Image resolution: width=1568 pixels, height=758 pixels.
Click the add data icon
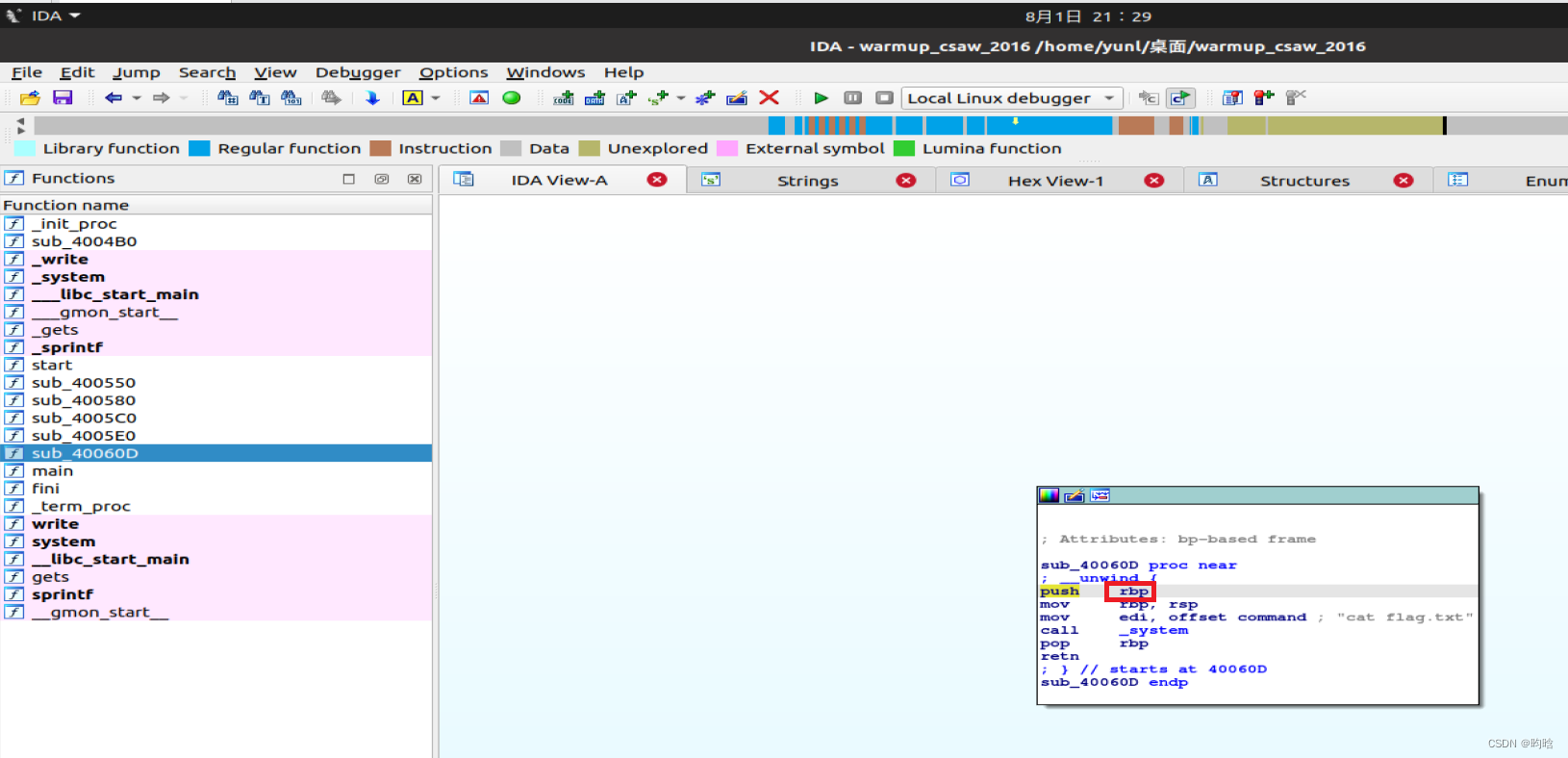[595, 98]
